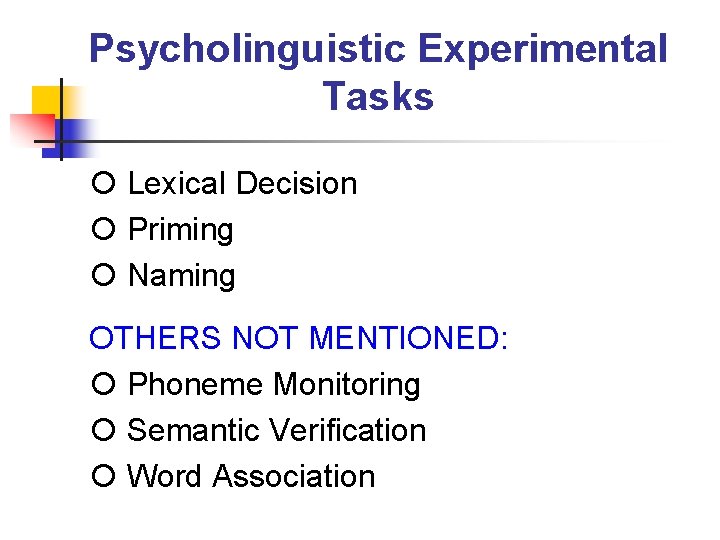Click the bullet circle beside Priming

[x=103, y=228]
